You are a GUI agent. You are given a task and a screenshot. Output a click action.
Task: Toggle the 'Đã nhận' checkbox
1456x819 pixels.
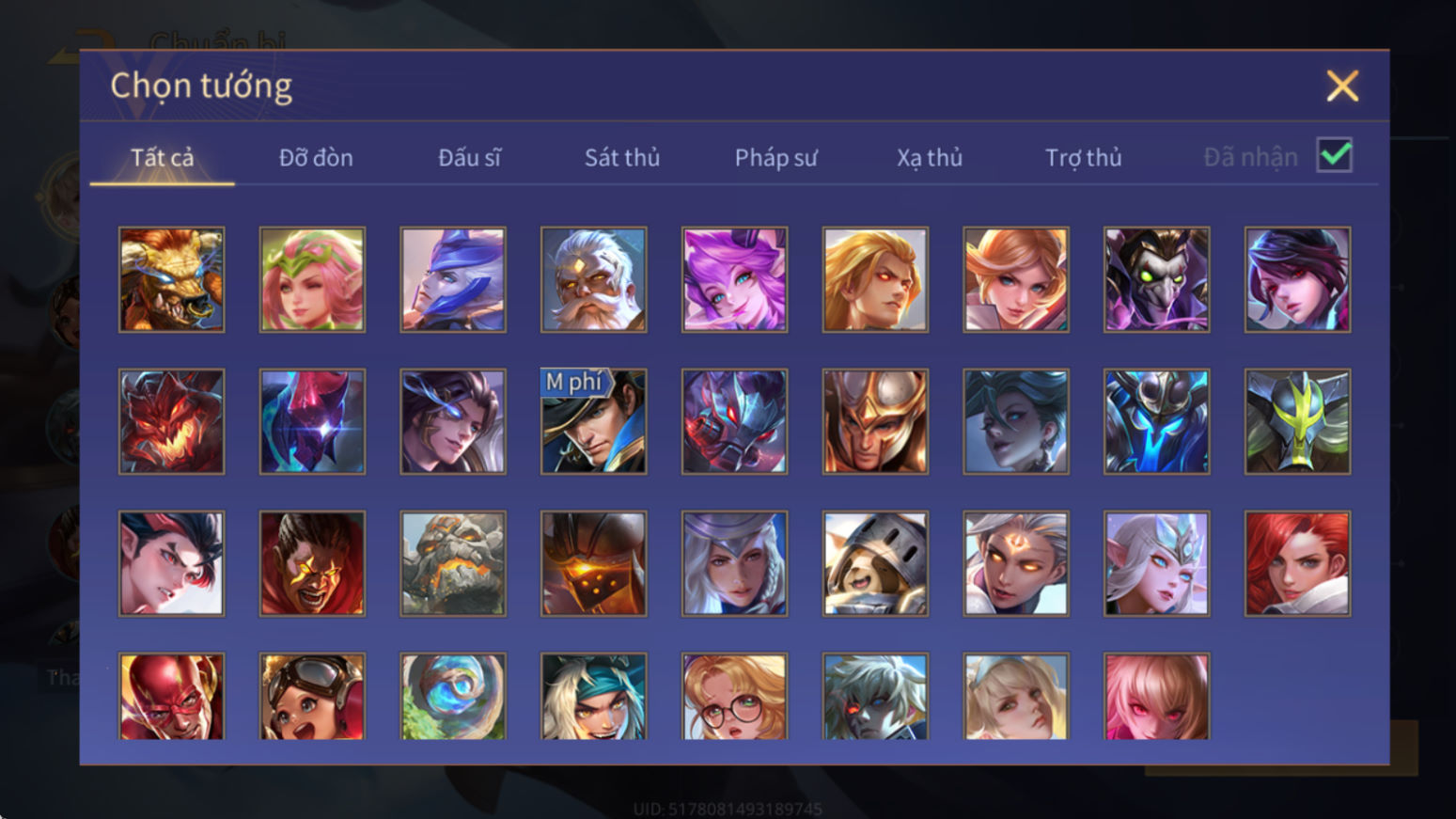pos(1335,155)
